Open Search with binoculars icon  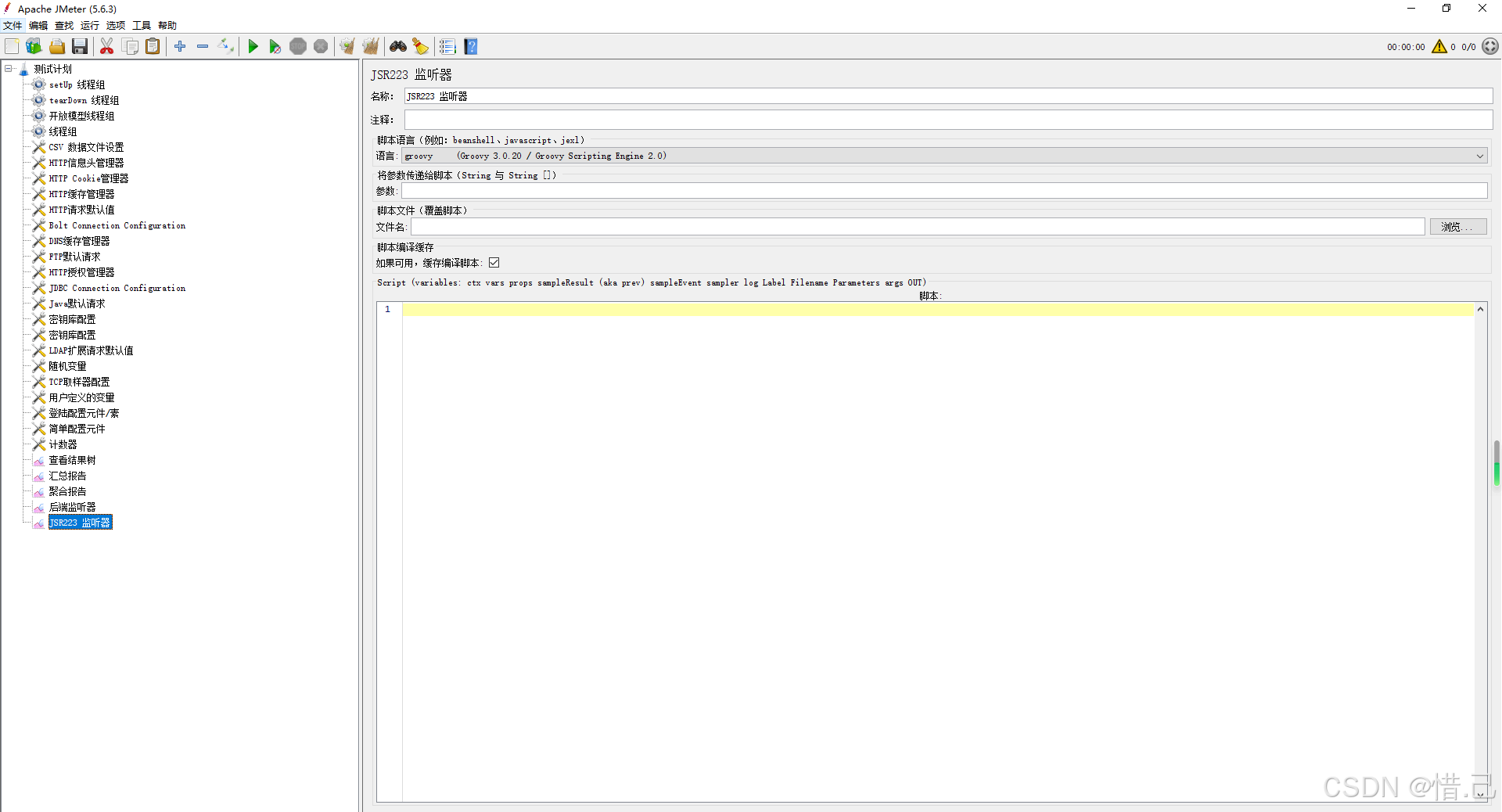(398, 47)
